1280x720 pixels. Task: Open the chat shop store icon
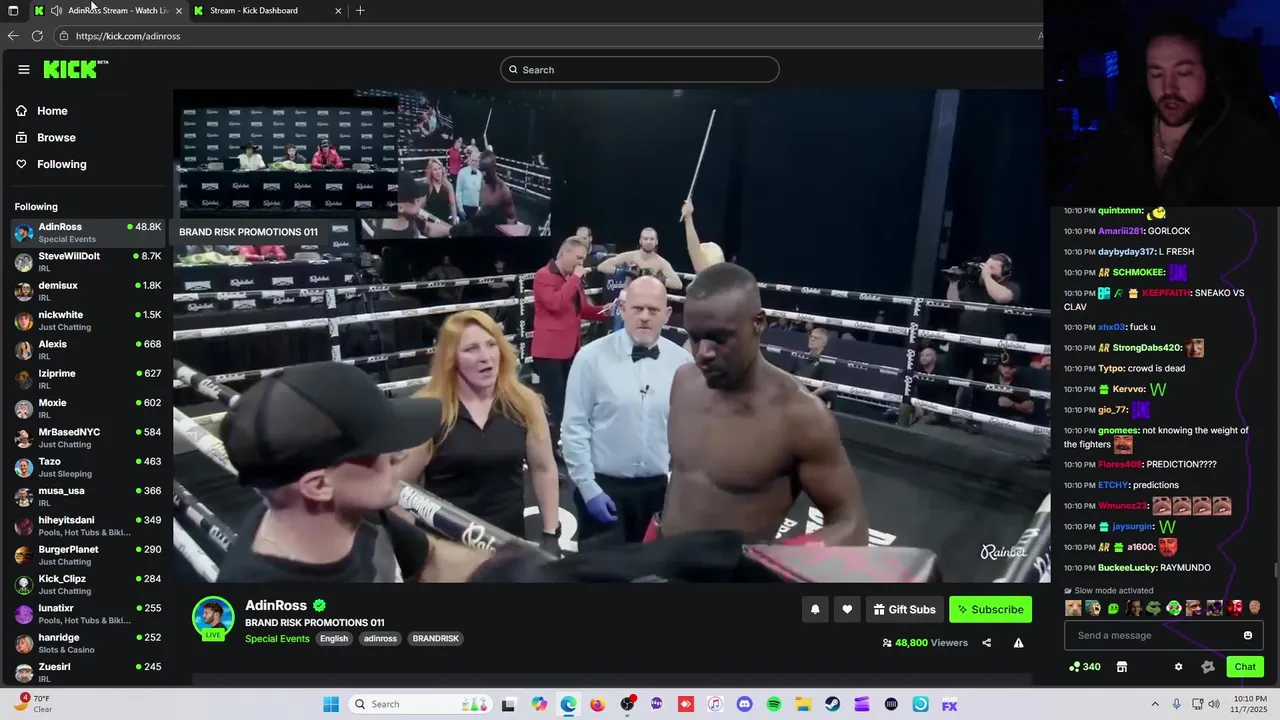[x=1122, y=667]
